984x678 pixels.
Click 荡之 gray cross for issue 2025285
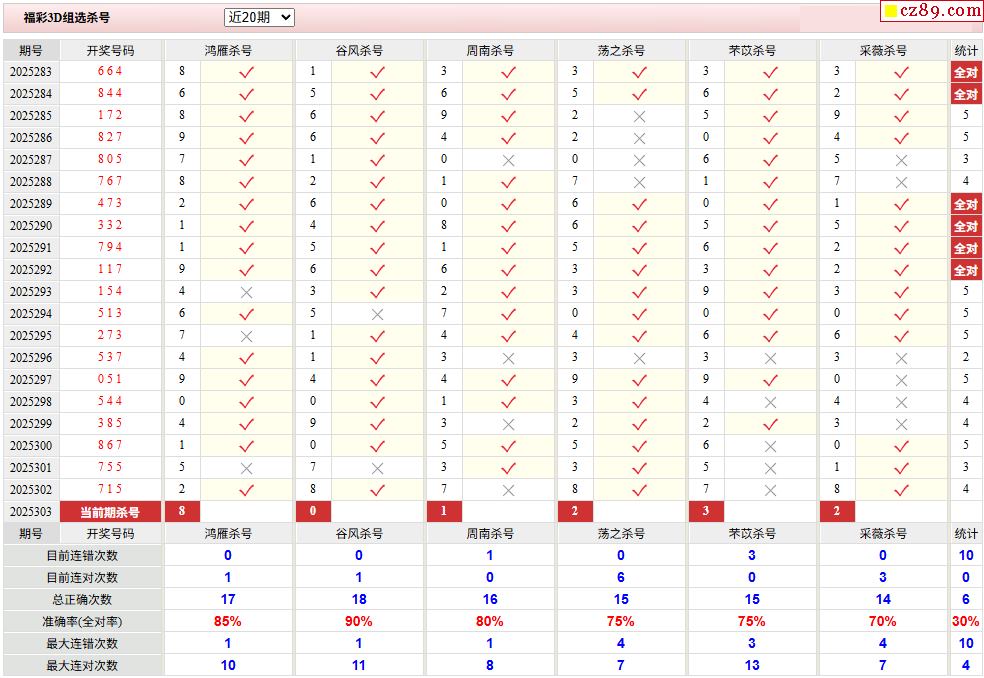click(639, 117)
